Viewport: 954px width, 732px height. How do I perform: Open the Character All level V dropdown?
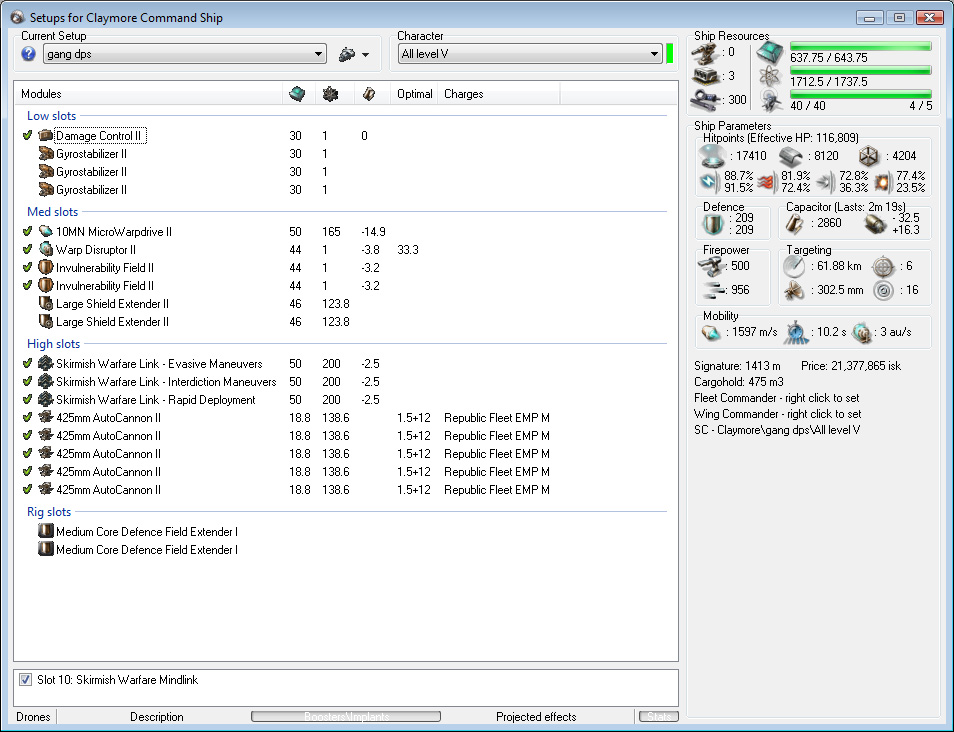[x=530, y=54]
